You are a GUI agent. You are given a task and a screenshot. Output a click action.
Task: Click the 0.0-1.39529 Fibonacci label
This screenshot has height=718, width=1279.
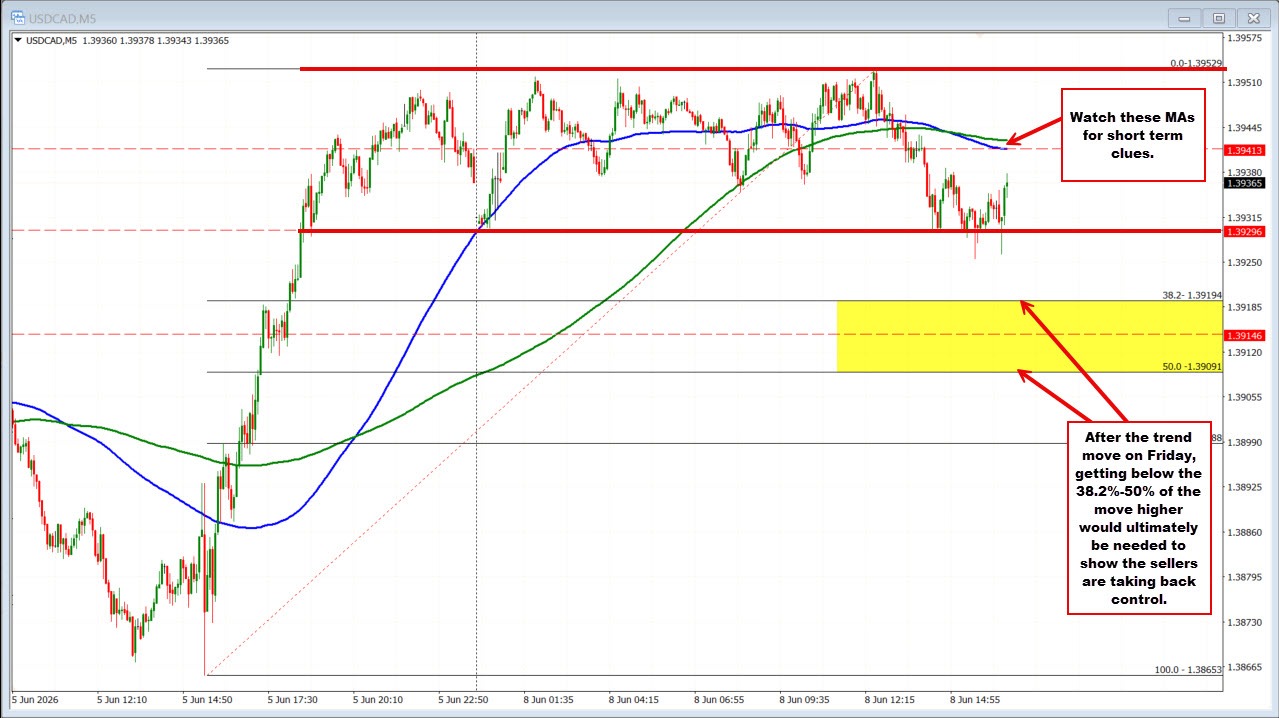(x=1196, y=62)
